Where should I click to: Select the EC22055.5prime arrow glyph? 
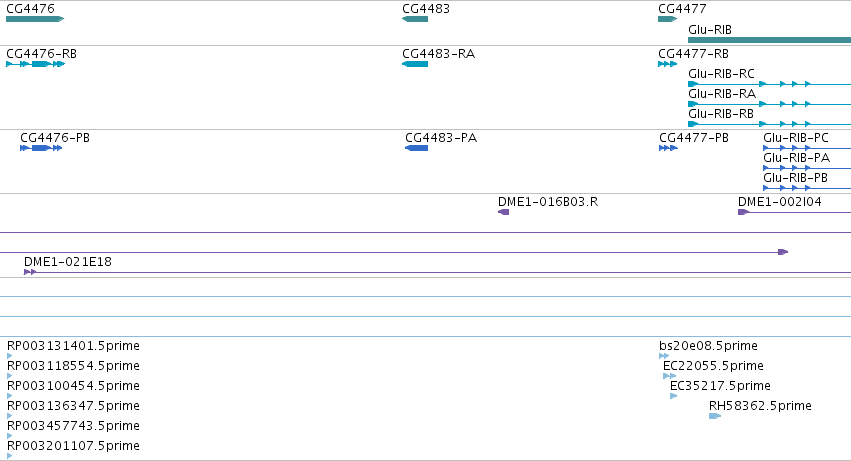click(670, 376)
